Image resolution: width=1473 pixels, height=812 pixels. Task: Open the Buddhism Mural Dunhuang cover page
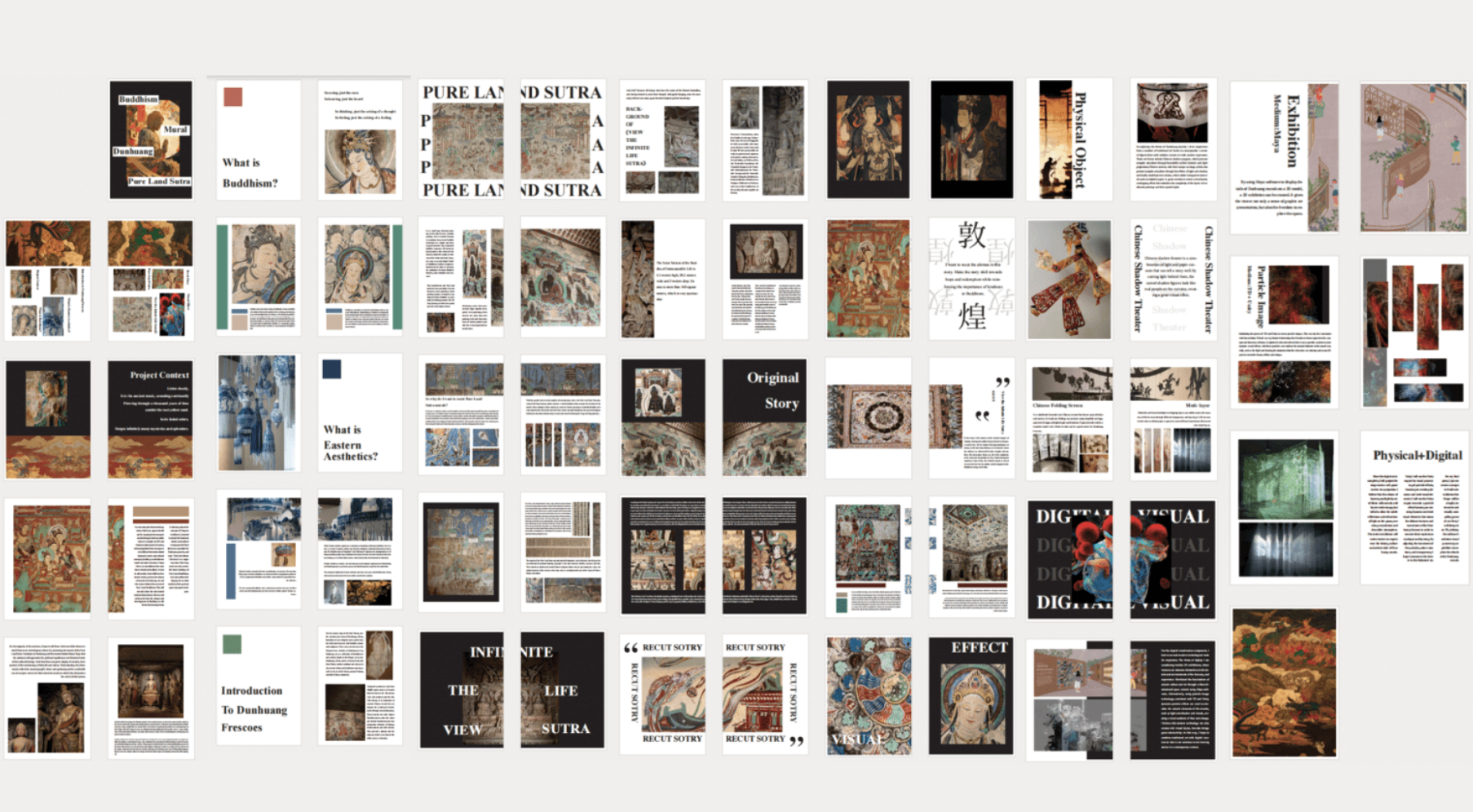[151, 139]
